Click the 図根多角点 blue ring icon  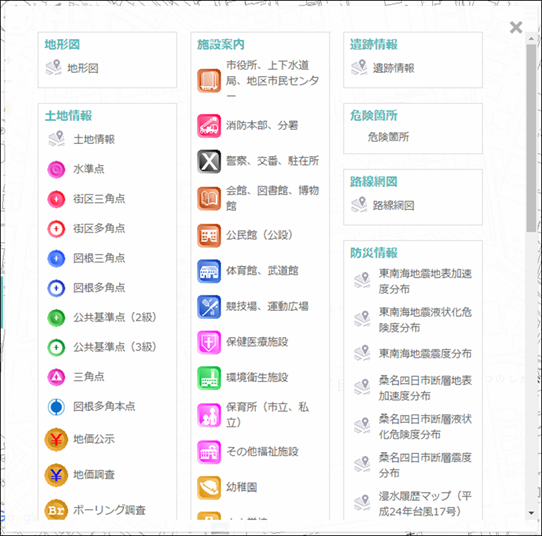click(x=56, y=288)
